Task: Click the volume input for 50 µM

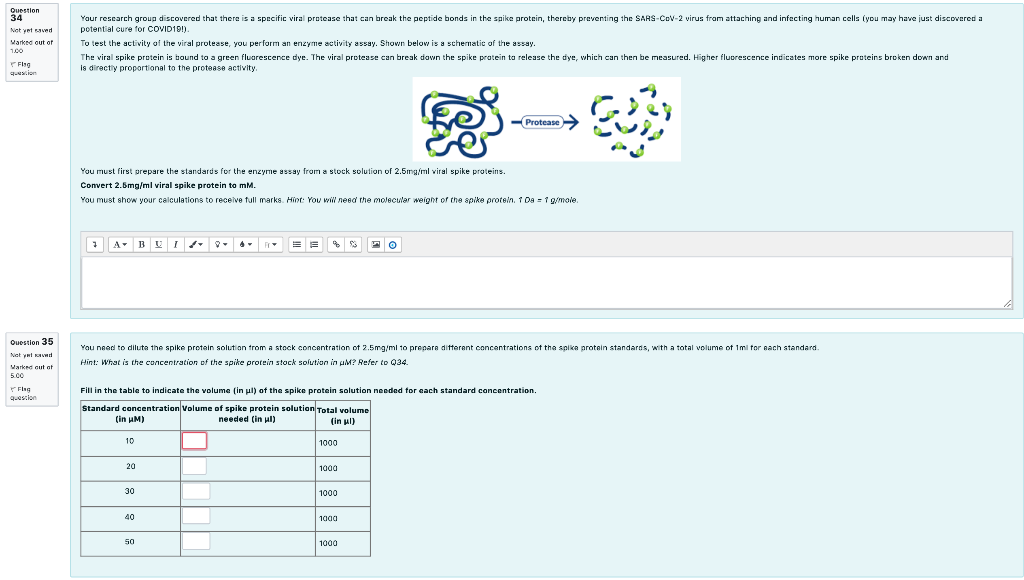Action: click(x=196, y=541)
